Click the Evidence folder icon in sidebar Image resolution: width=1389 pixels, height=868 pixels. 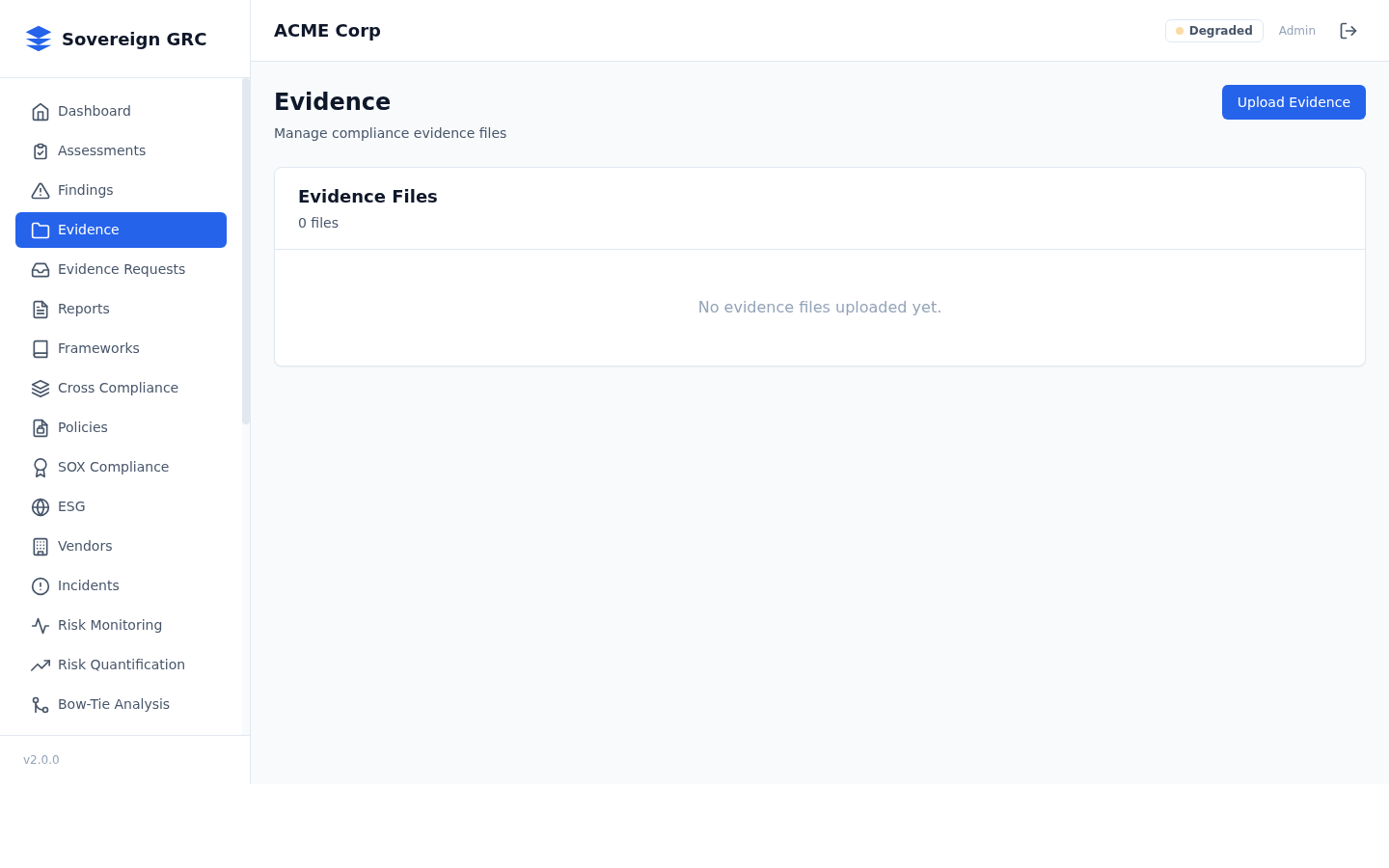[x=41, y=230]
